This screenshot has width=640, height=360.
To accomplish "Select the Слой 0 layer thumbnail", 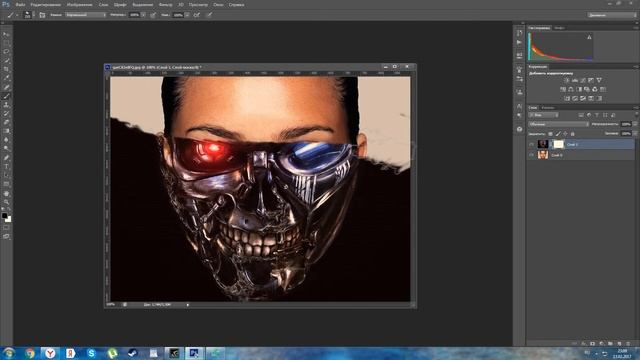I will (x=543, y=155).
